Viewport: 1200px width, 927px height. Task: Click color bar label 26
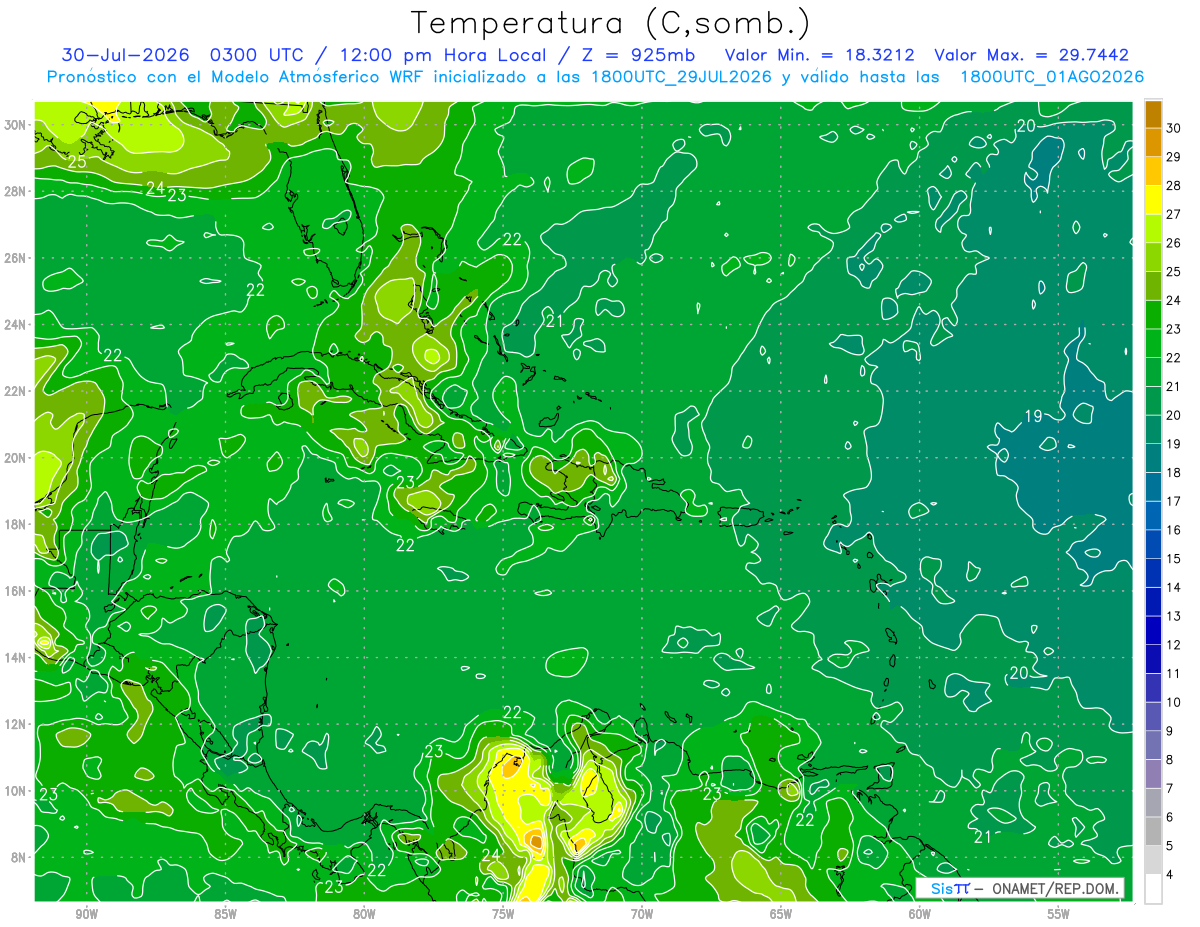(1173, 243)
